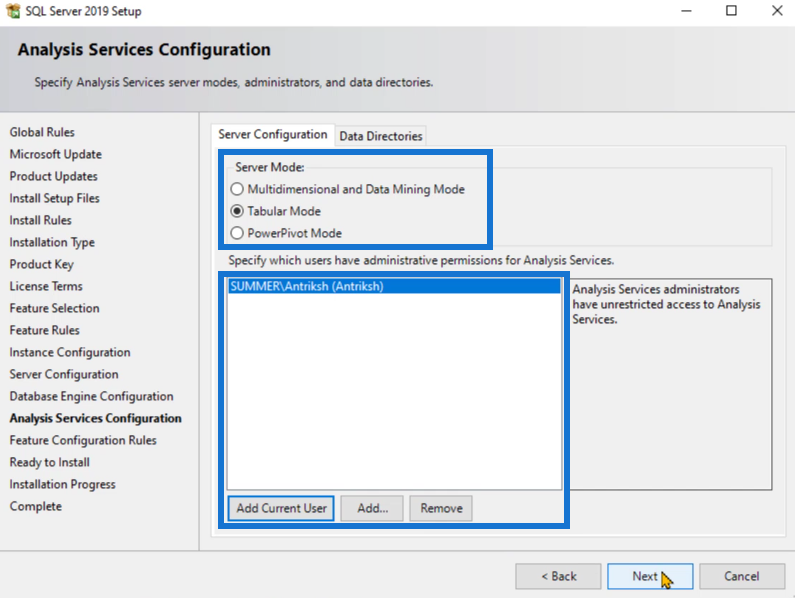This screenshot has width=795, height=598.
Task: Click Product Key step
Action: click(x=42, y=264)
